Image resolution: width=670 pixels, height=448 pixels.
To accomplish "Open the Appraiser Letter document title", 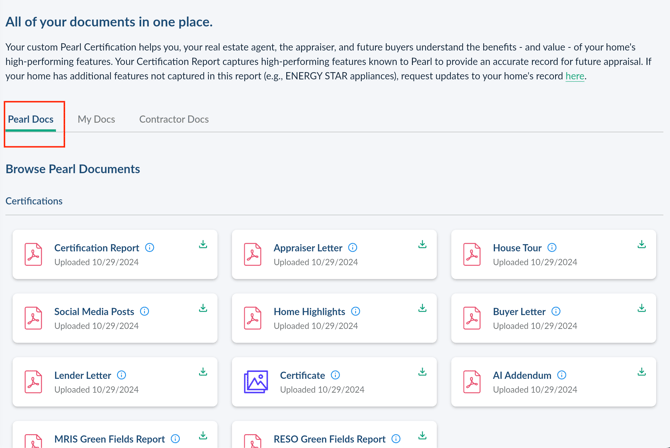I will coord(308,248).
